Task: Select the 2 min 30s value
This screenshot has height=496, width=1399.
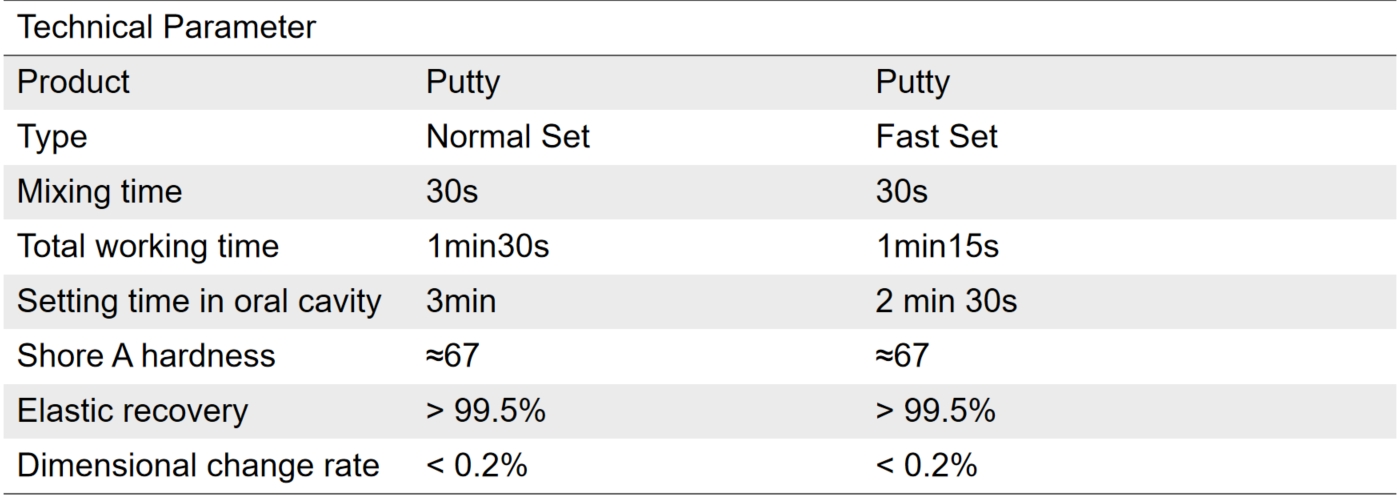Action: 947,301
